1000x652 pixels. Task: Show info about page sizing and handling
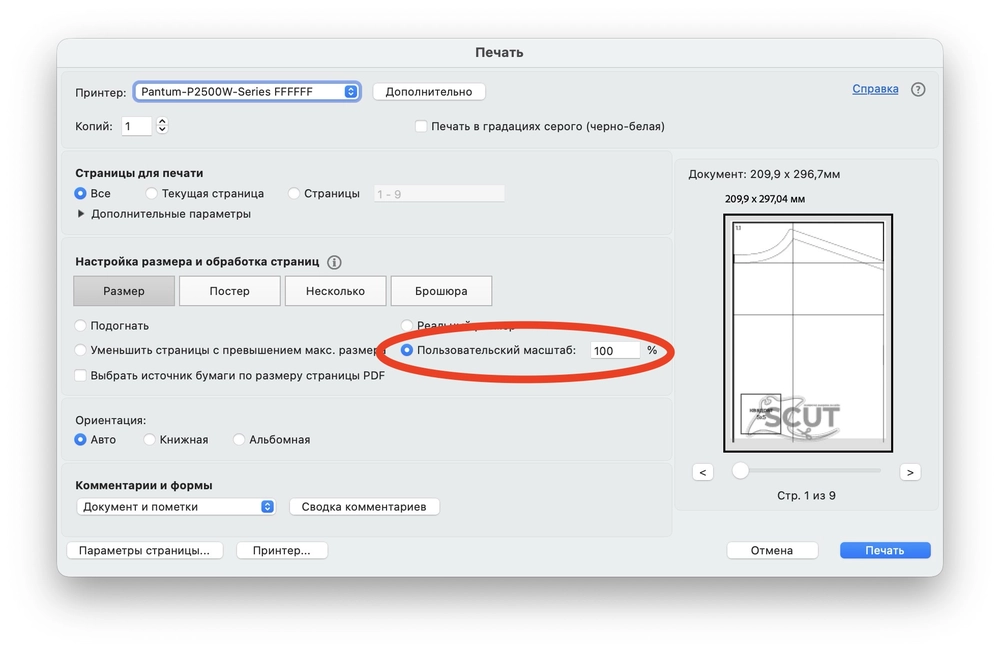[334, 262]
